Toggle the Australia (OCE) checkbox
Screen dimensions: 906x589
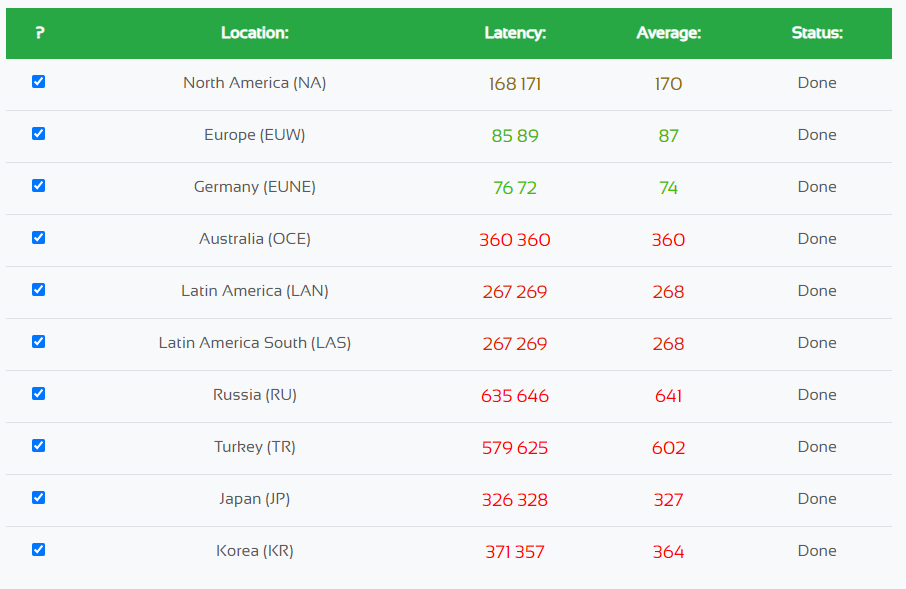click(39, 238)
